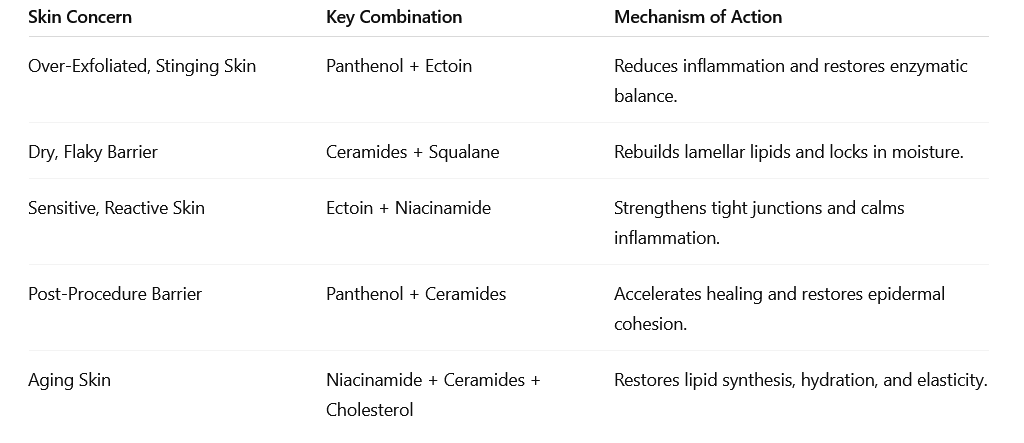Select the Dry, Flaky Barrier cell

click(93, 152)
